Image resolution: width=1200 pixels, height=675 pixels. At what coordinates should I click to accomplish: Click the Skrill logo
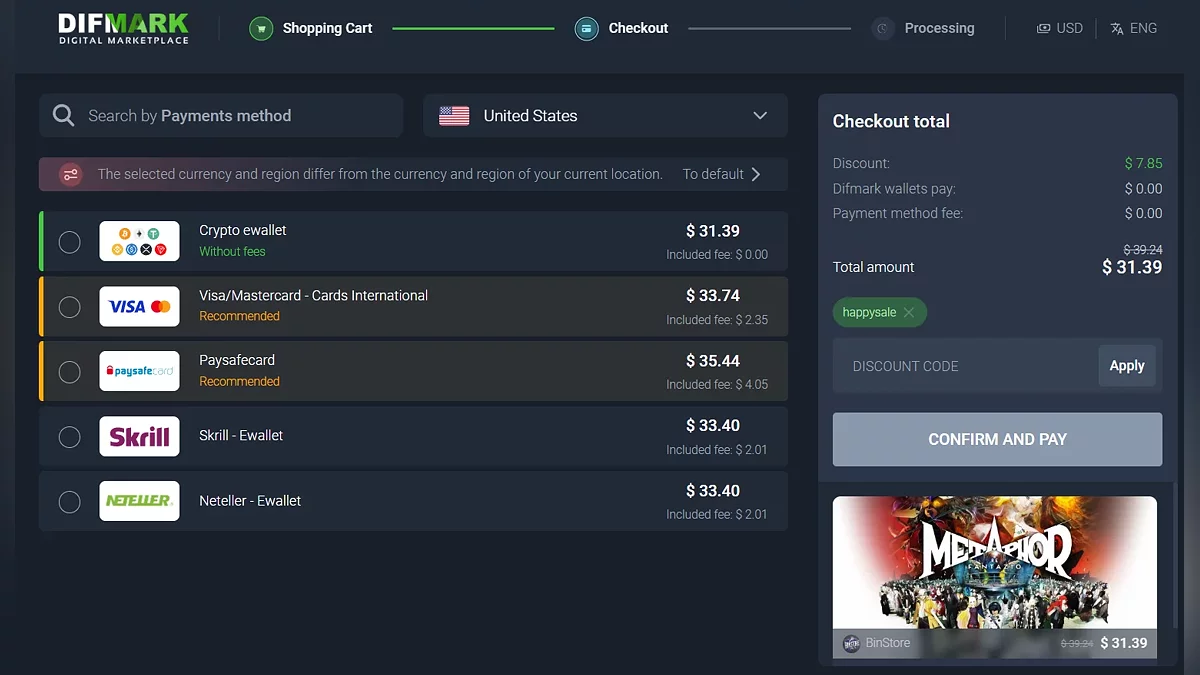(x=139, y=436)
